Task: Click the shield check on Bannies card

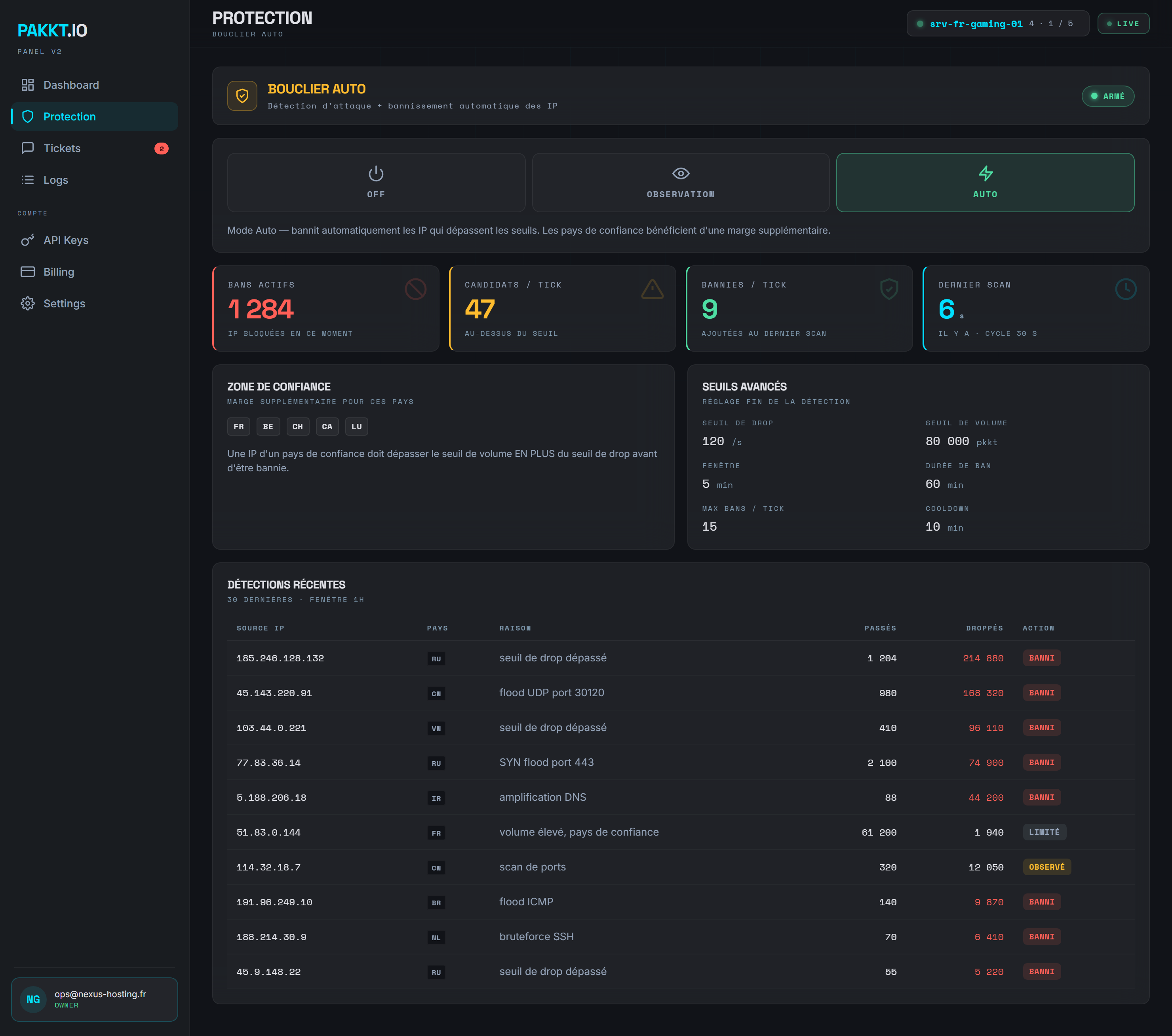Action: click(x=889, y=289)
